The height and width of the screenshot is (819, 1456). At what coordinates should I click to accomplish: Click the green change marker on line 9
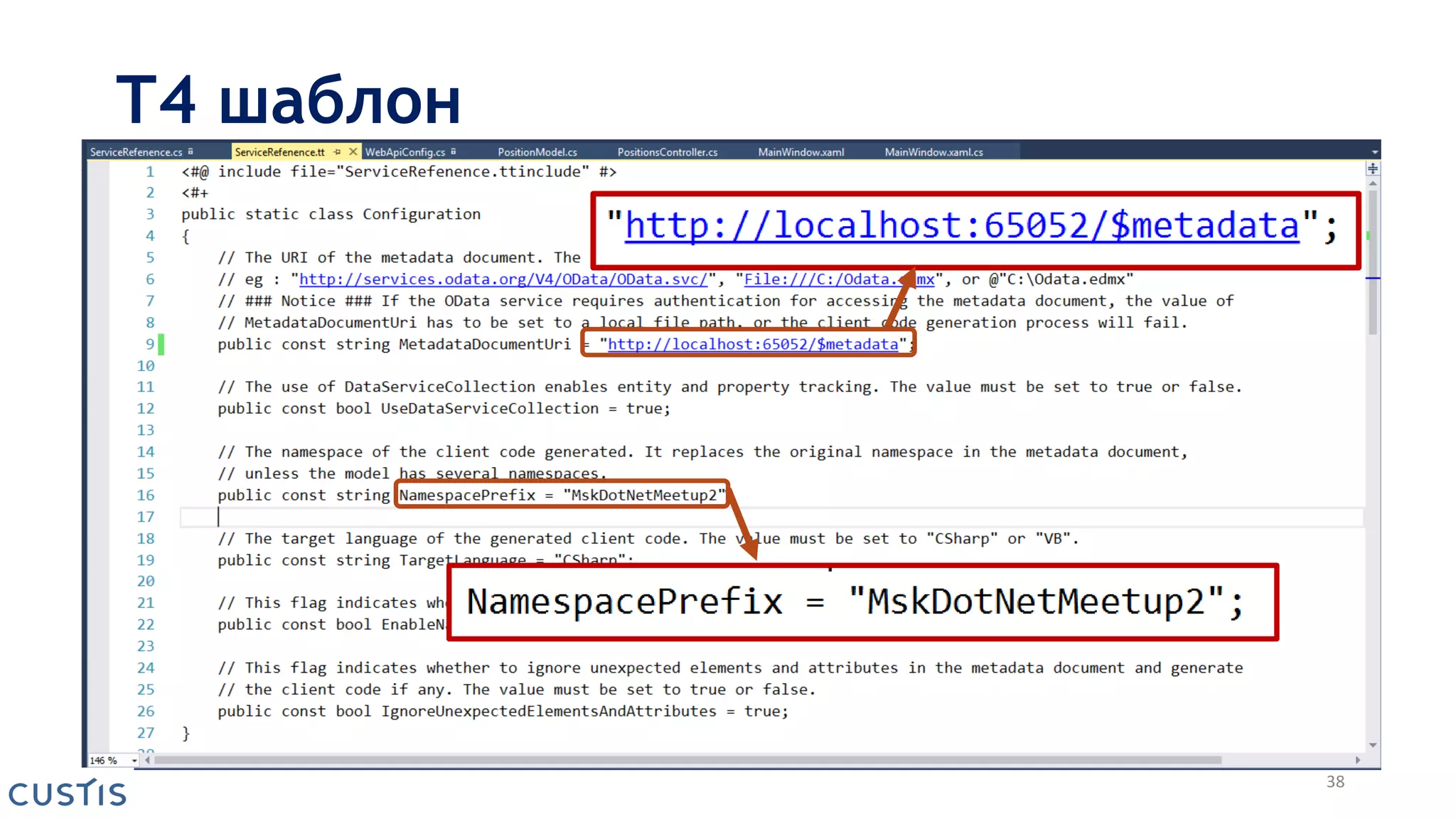click(161, 344)
